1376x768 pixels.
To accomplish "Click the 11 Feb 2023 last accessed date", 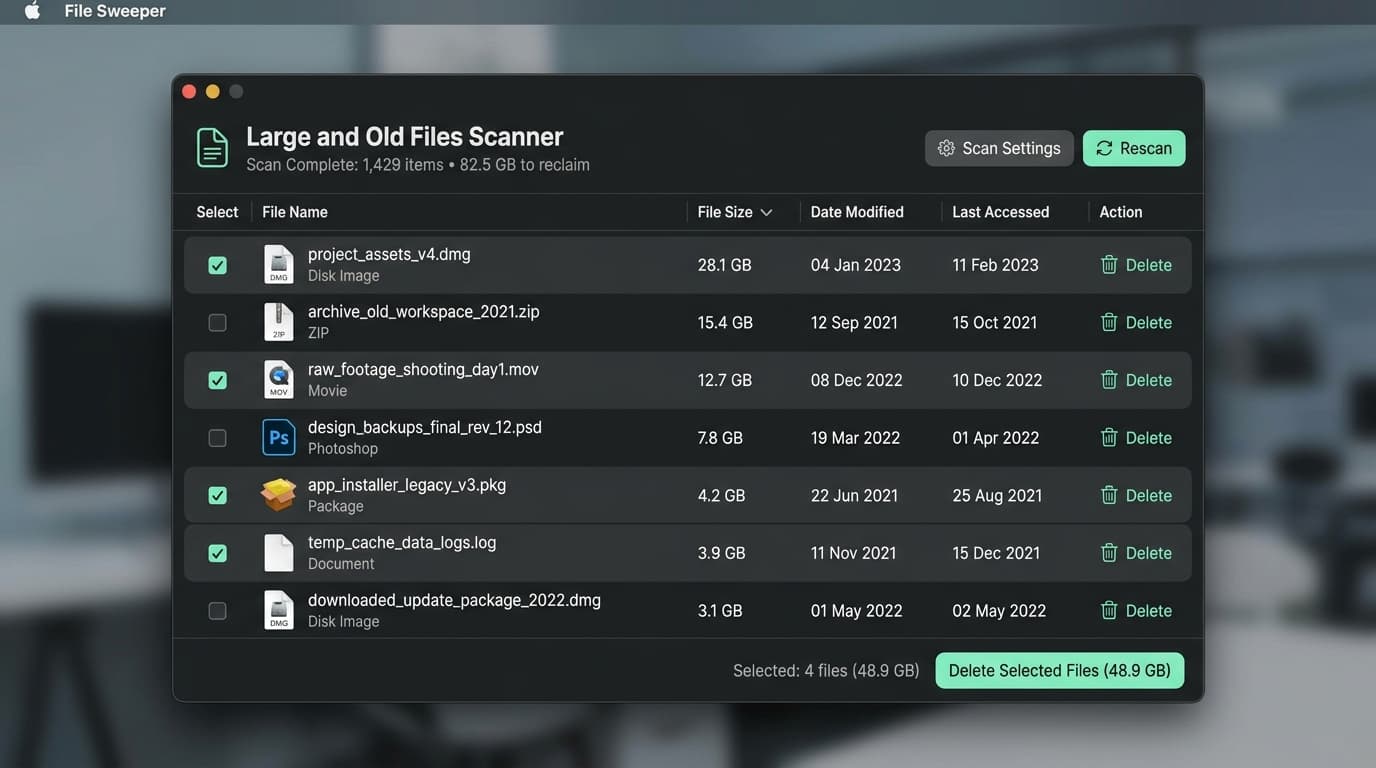I will [995, 265].
